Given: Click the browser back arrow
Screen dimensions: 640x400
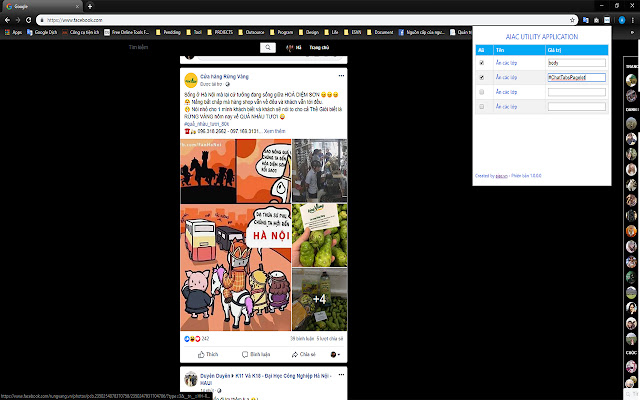Looking at the screenshot, I should tap(7, 19).
